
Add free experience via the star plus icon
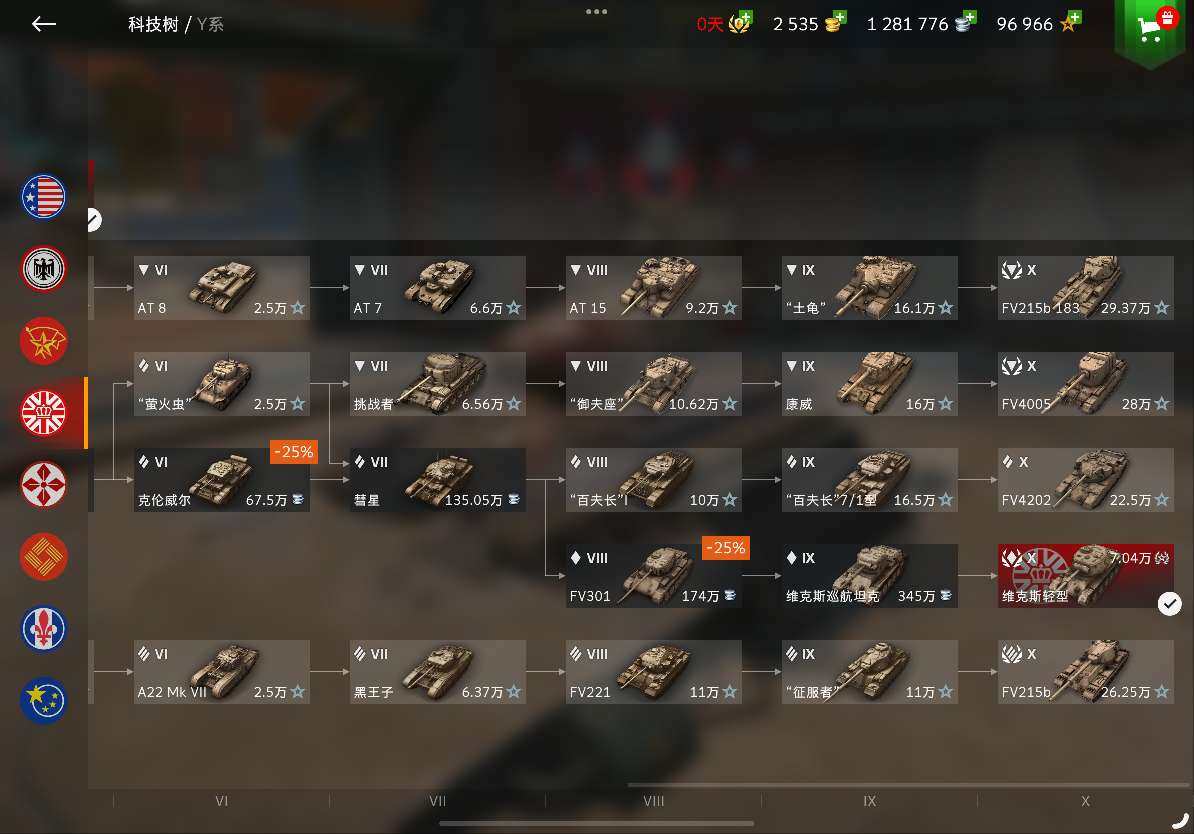tap(1070, 22)
